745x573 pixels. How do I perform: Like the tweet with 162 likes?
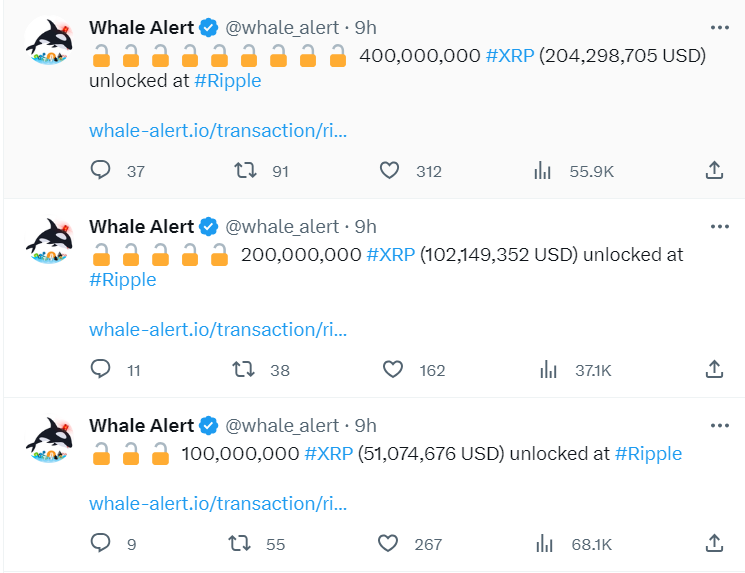[x=392, y=369]
